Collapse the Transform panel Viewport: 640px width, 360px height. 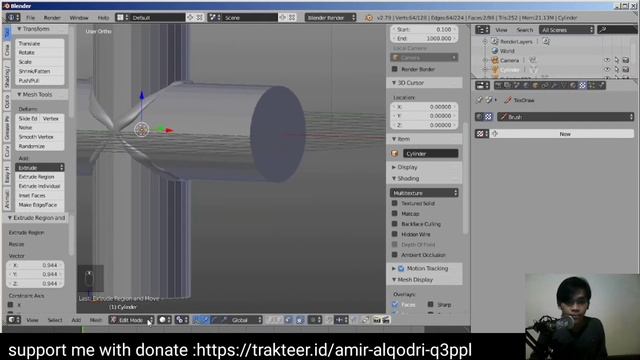click(19, 29)
